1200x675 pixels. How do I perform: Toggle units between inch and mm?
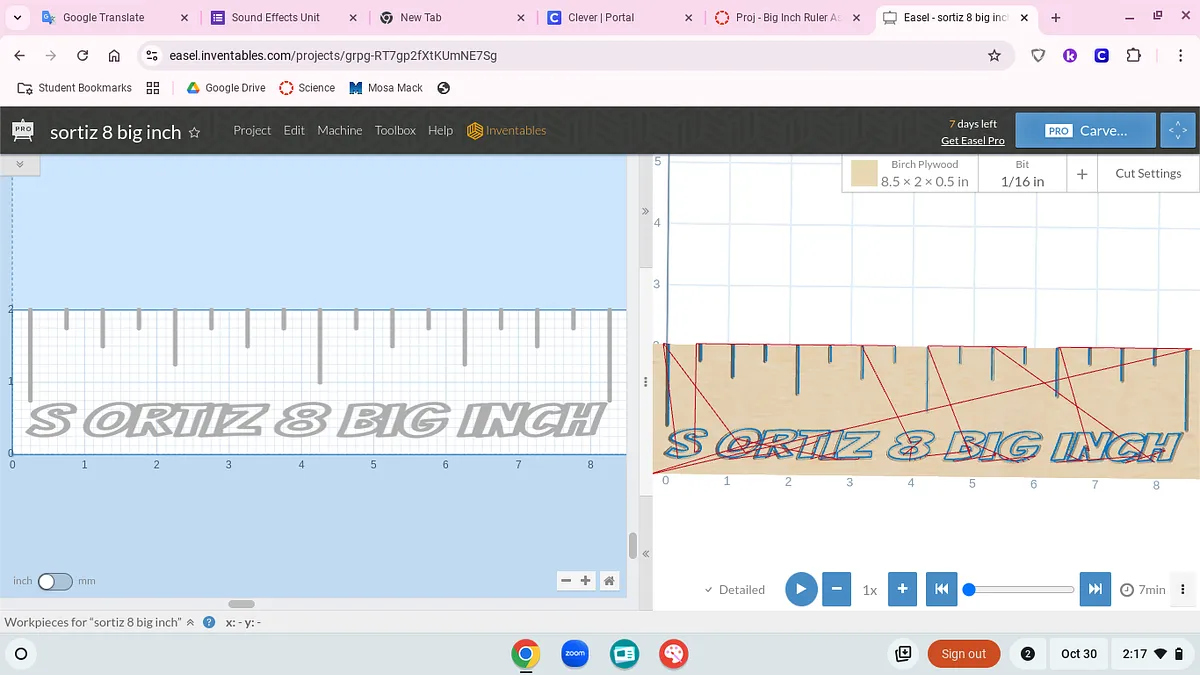55,581
